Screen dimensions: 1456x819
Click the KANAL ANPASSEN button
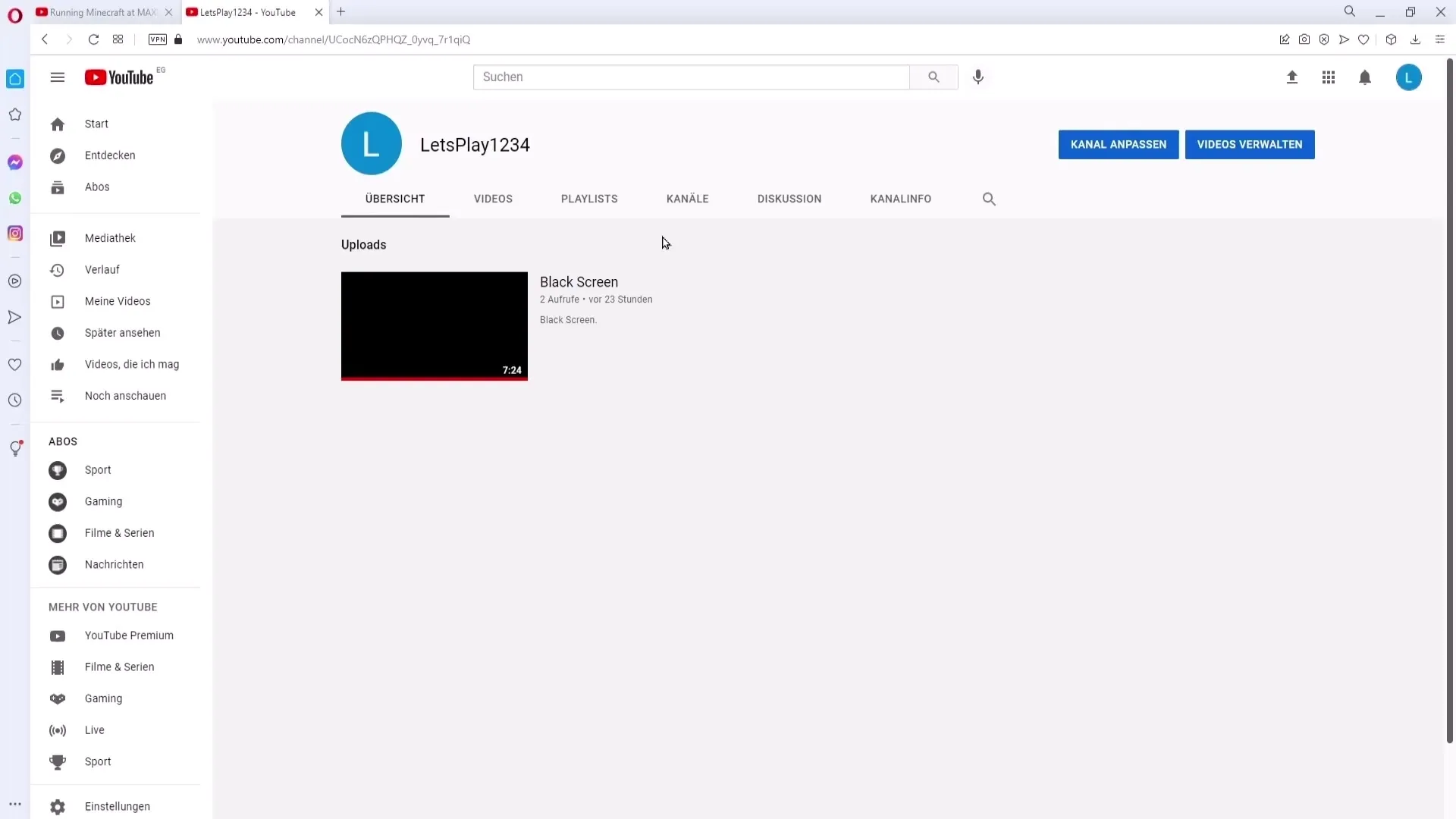click(1118, 144)
